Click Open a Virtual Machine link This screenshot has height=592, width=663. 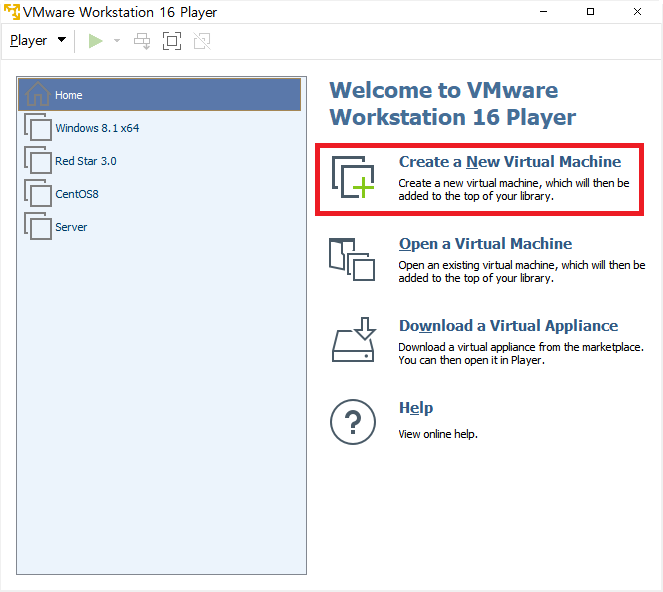[485, 244]
